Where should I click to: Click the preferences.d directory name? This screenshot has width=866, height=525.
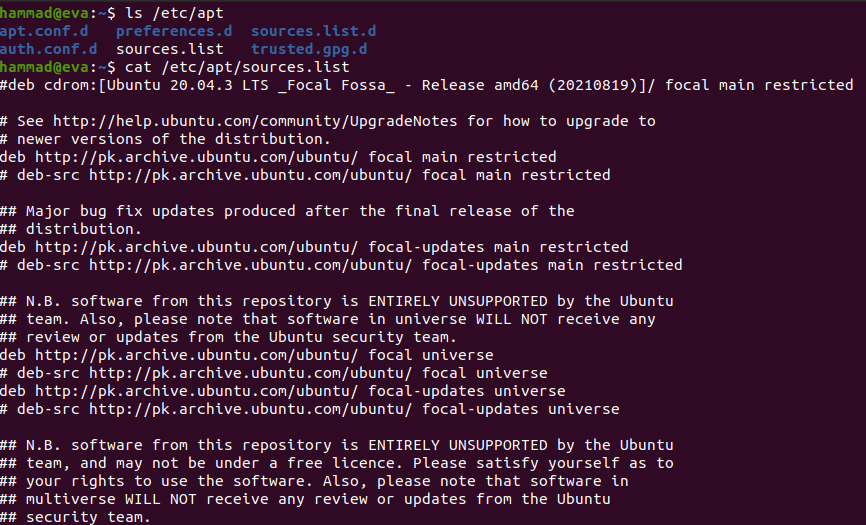(174, 31)
